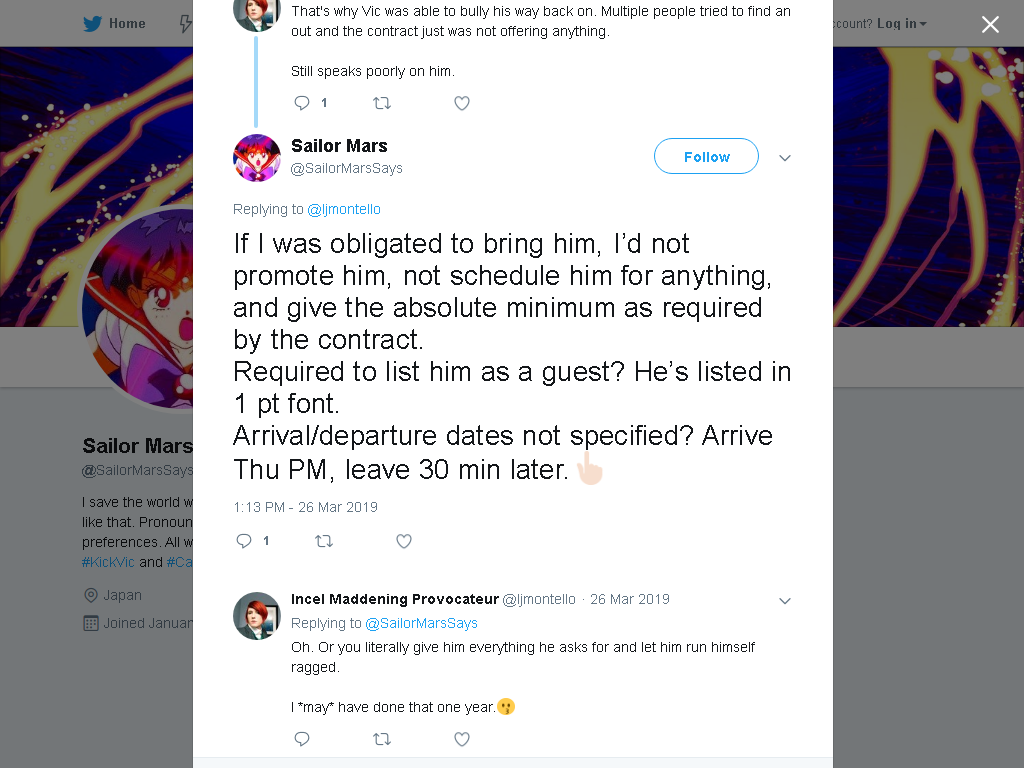The width and height of the screenshot is (1024, 768).
Task: Retweet the Sailor Mars main tweet
Action: (x=324, y=541)
